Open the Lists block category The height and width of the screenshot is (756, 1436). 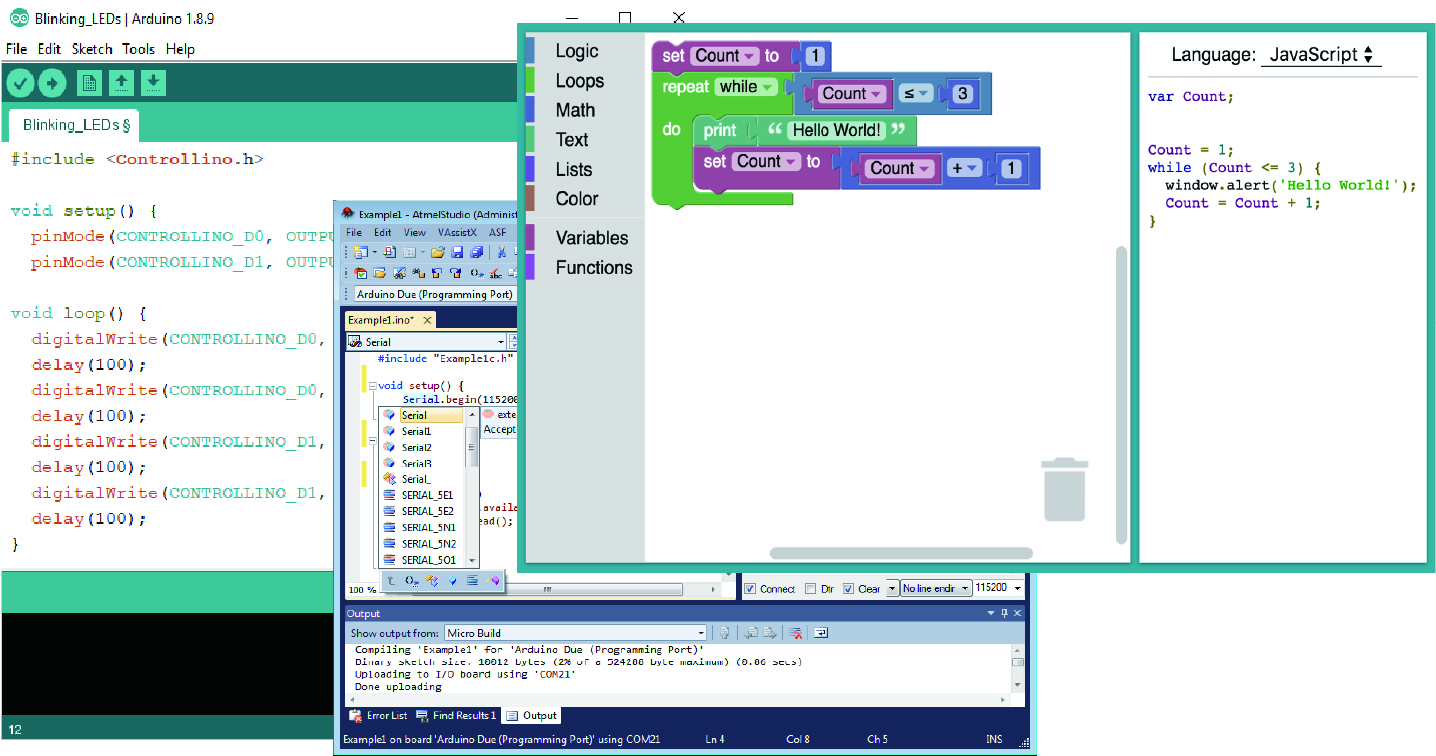(574, 170)
